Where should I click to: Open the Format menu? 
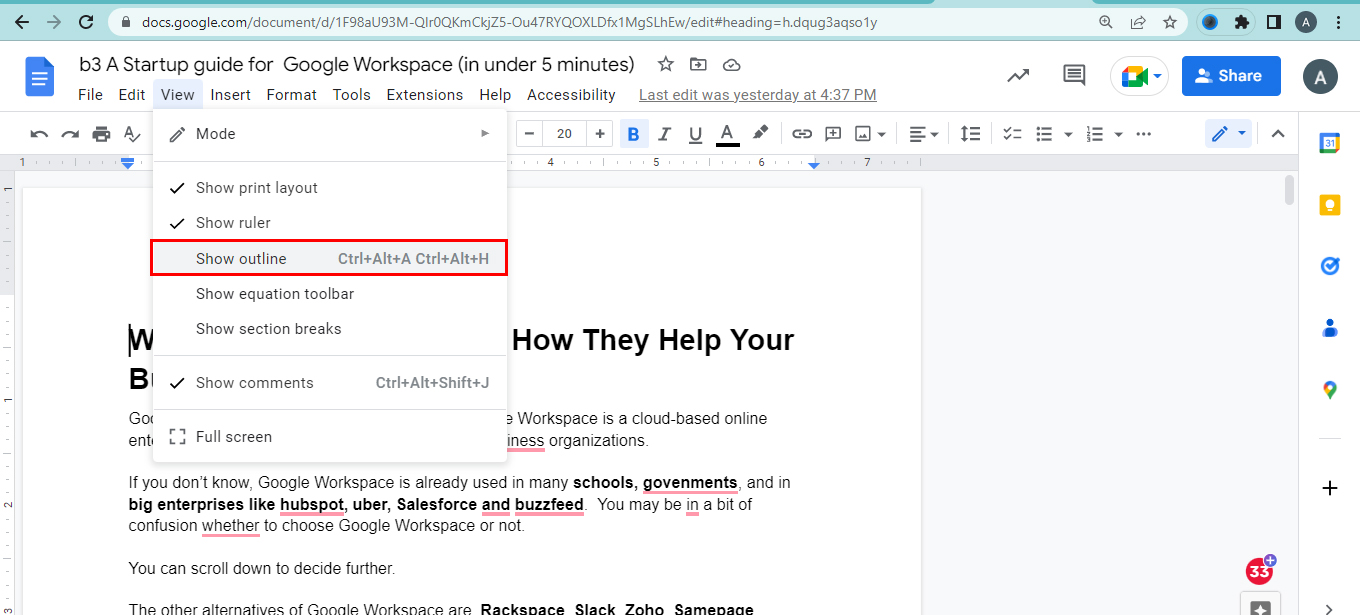tap(292, 95)
